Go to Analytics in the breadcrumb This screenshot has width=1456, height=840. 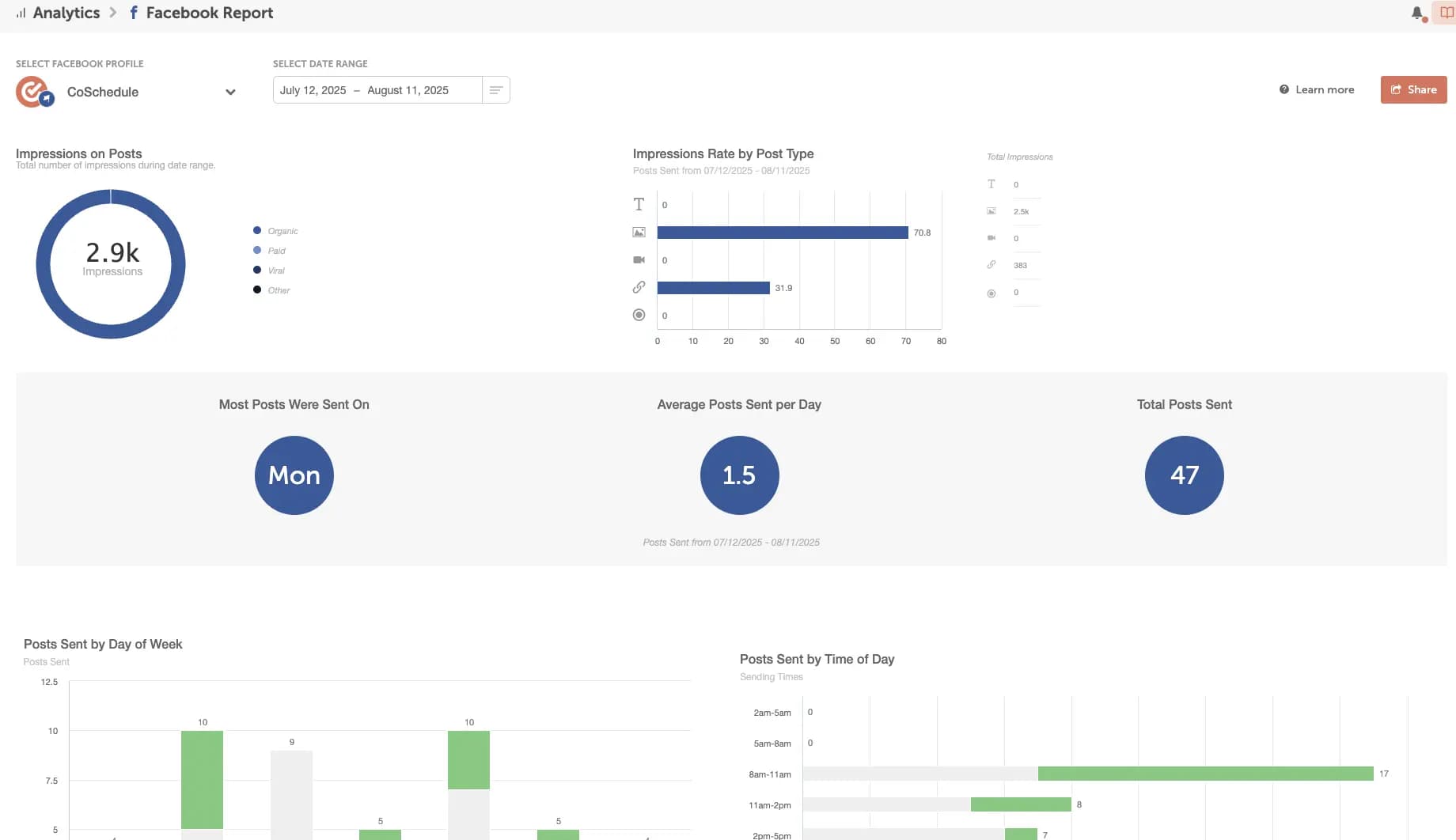(x=66, y=13)
